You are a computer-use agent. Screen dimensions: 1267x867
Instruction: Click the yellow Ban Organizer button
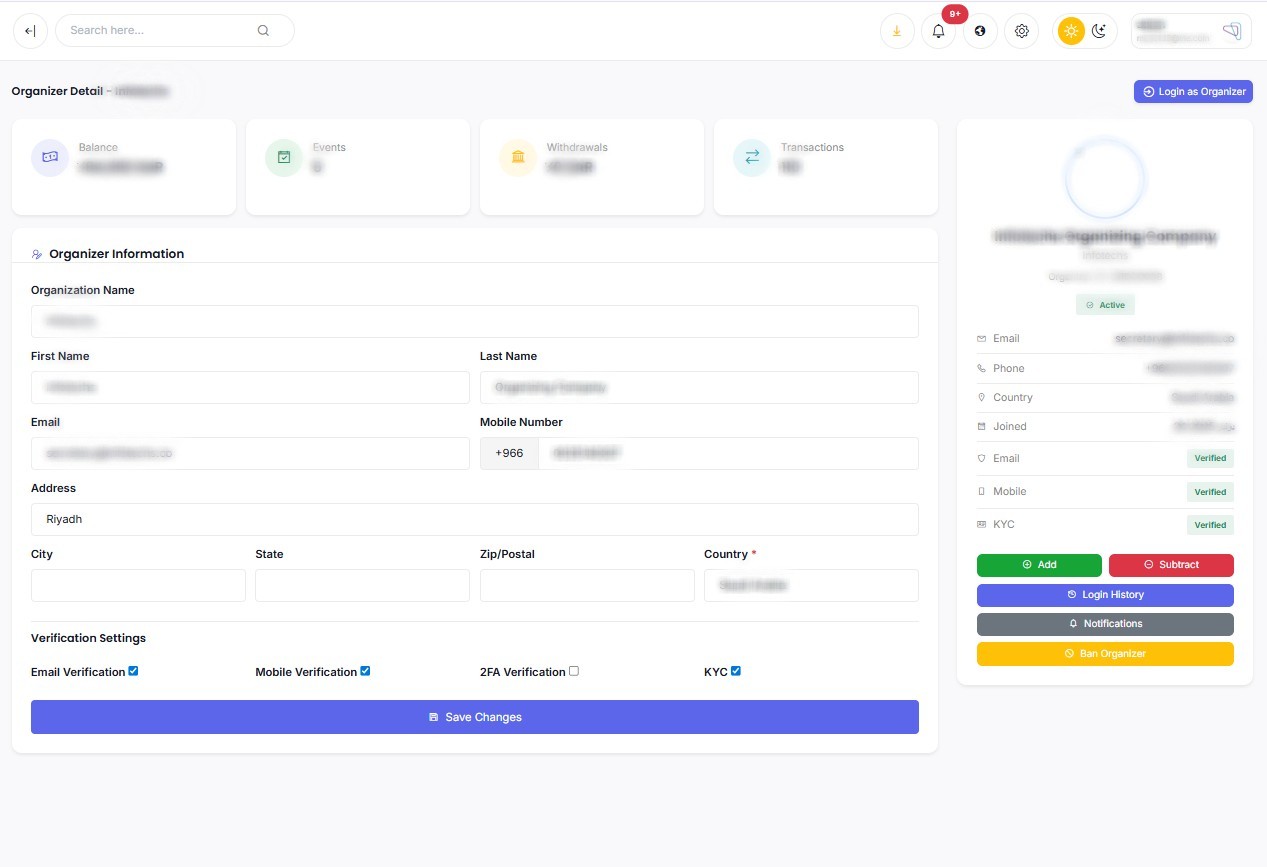click(x=1104, y=654)
